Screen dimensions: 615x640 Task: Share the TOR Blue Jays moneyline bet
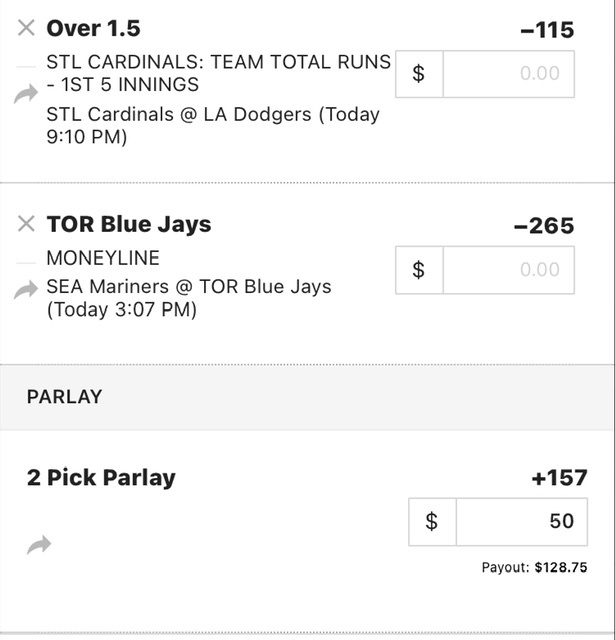[26, 290]
